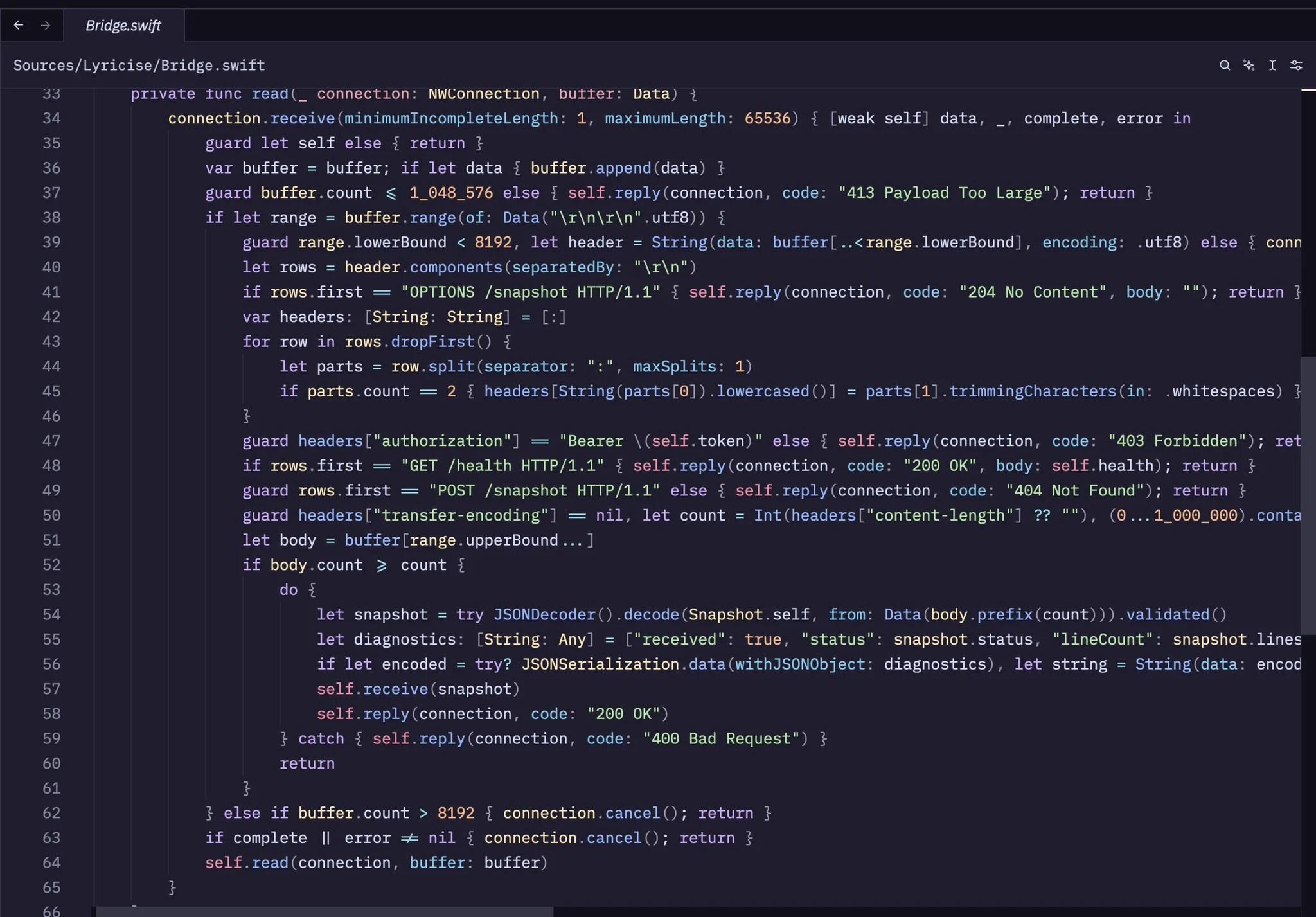Click line number 47 in gutter
1316x917 pixels.
coord(51,441)
